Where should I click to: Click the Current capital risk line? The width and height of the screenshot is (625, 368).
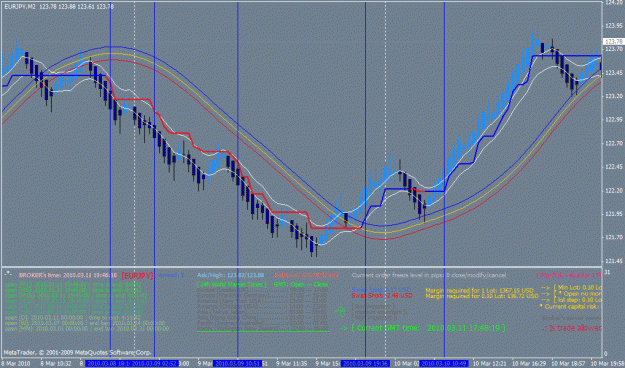point(570,307)
